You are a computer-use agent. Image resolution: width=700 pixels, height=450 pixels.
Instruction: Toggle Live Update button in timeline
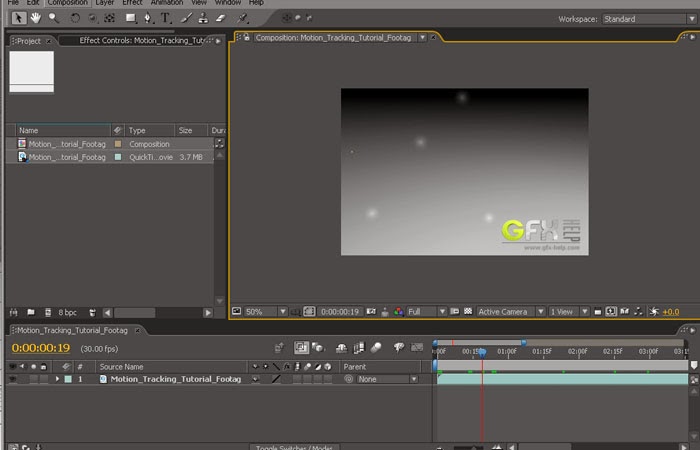pos(301,347)
